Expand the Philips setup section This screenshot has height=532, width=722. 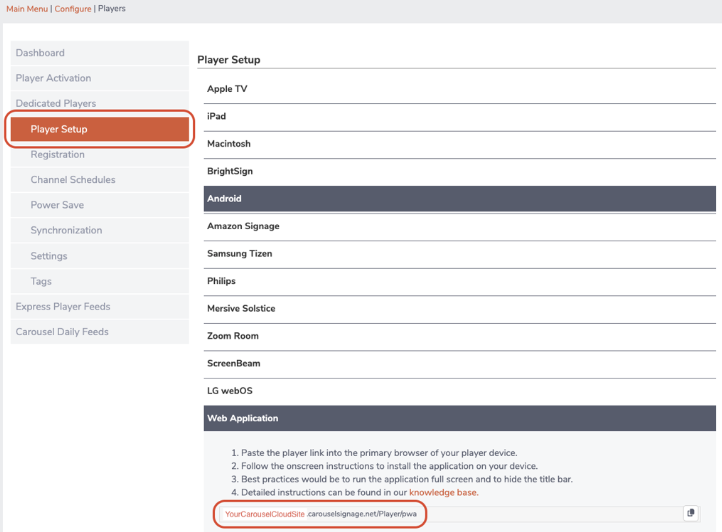point(460,281)
